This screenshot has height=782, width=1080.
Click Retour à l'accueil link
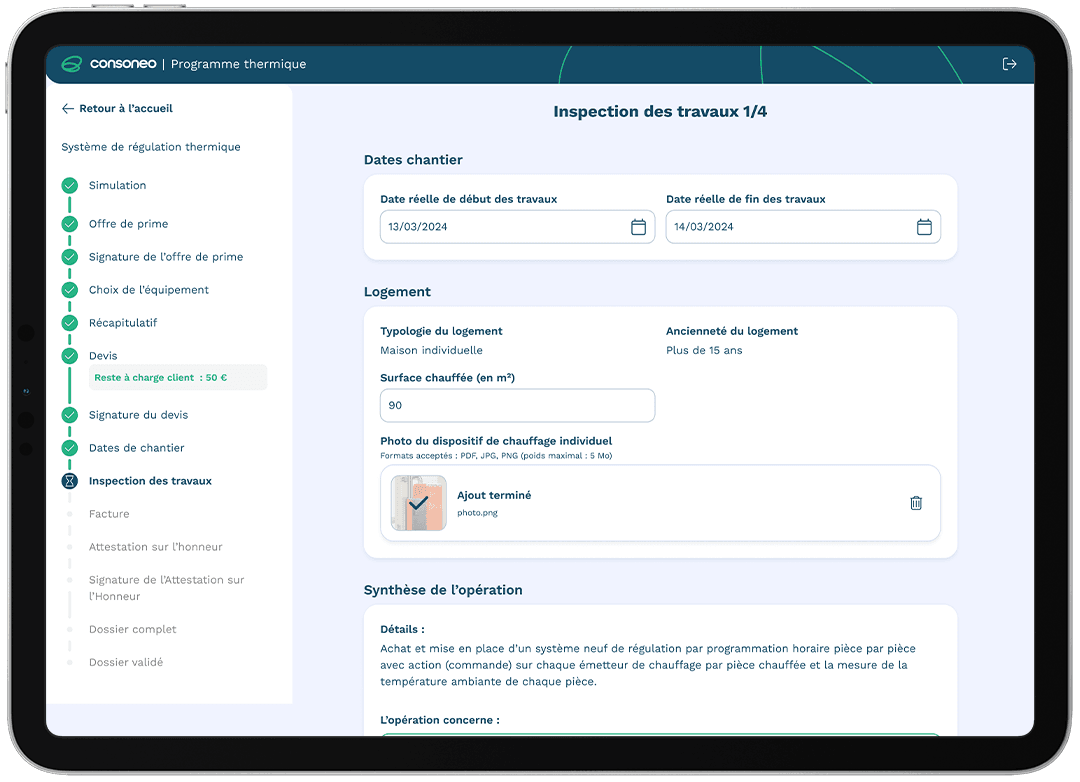coord(126,109)
